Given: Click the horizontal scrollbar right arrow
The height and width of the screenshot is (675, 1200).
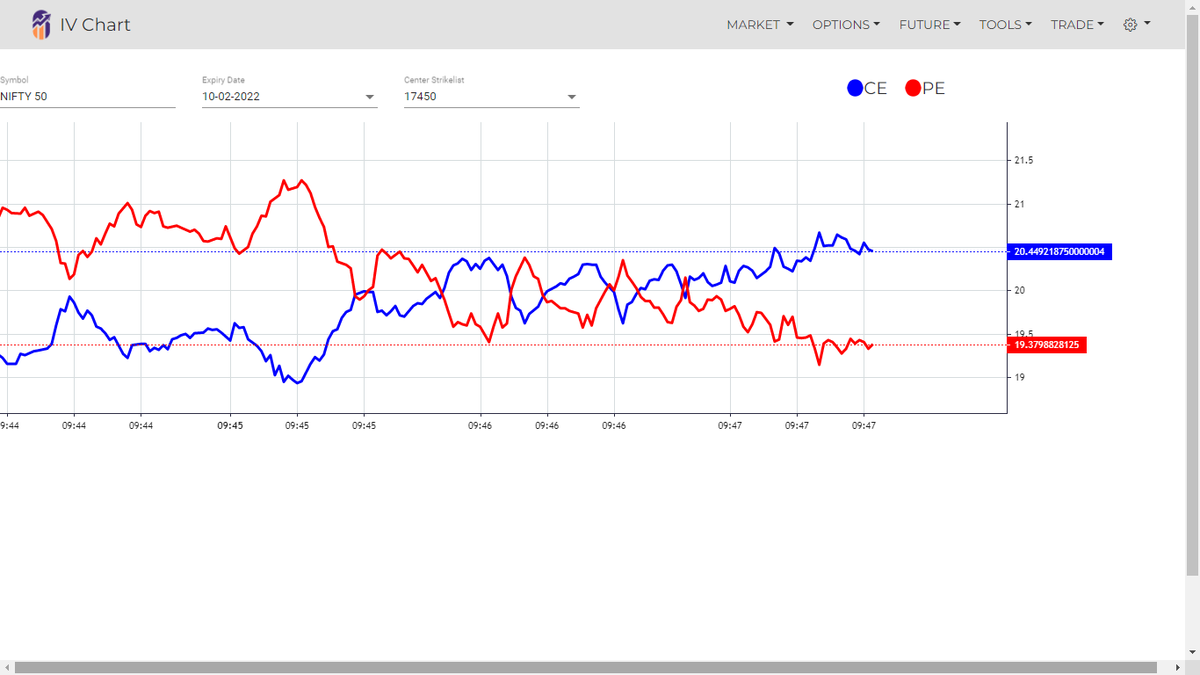Looking at the screenshot, I should tap(1177, 667).
